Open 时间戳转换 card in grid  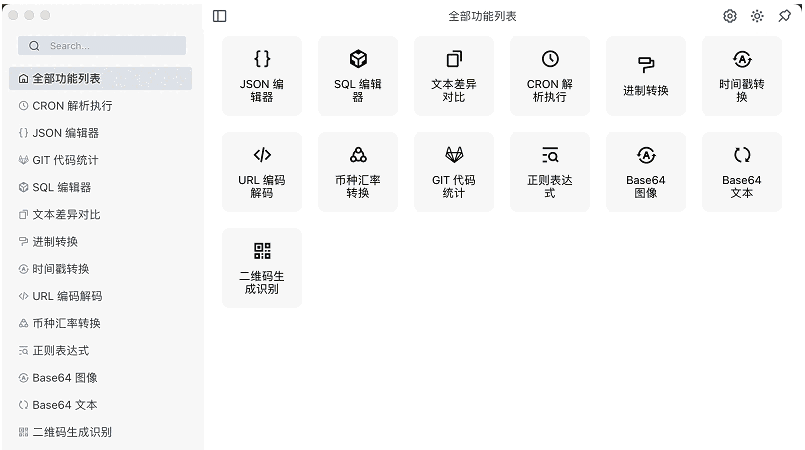pyautogui.click(x=742, y=76)
